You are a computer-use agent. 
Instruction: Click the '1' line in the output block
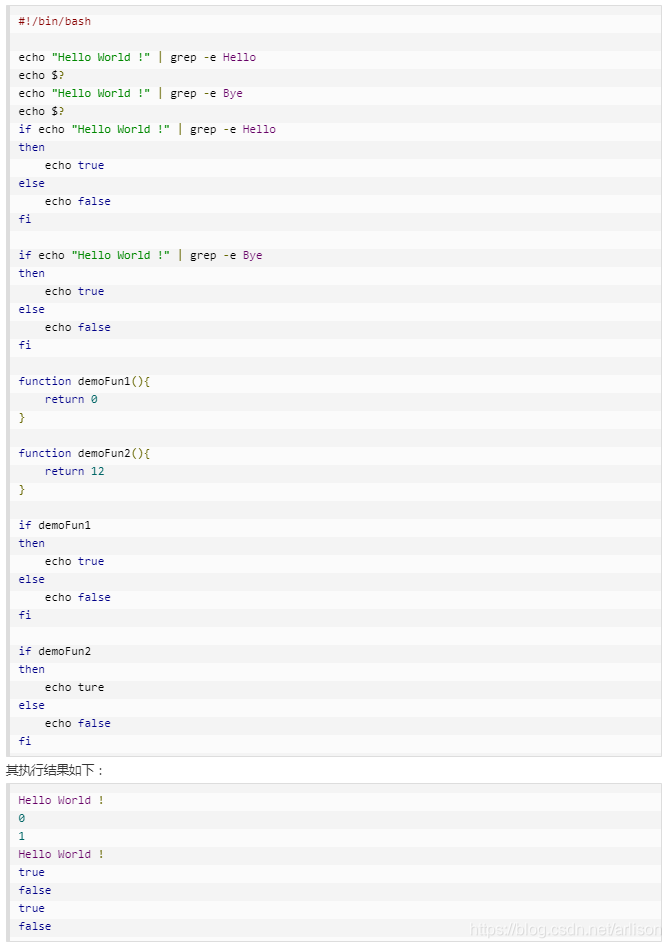click(22, 836)
